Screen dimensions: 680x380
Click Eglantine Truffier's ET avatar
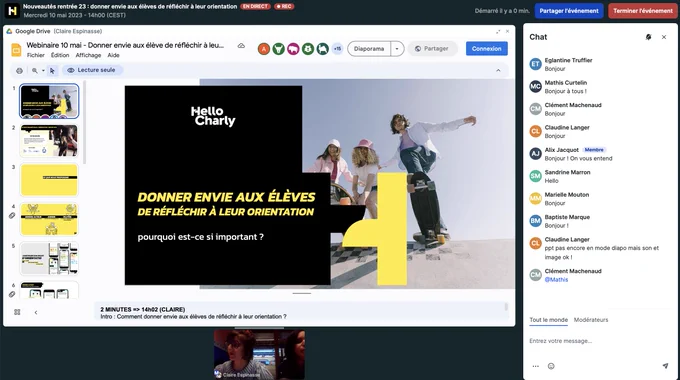[x=536, y=64]
